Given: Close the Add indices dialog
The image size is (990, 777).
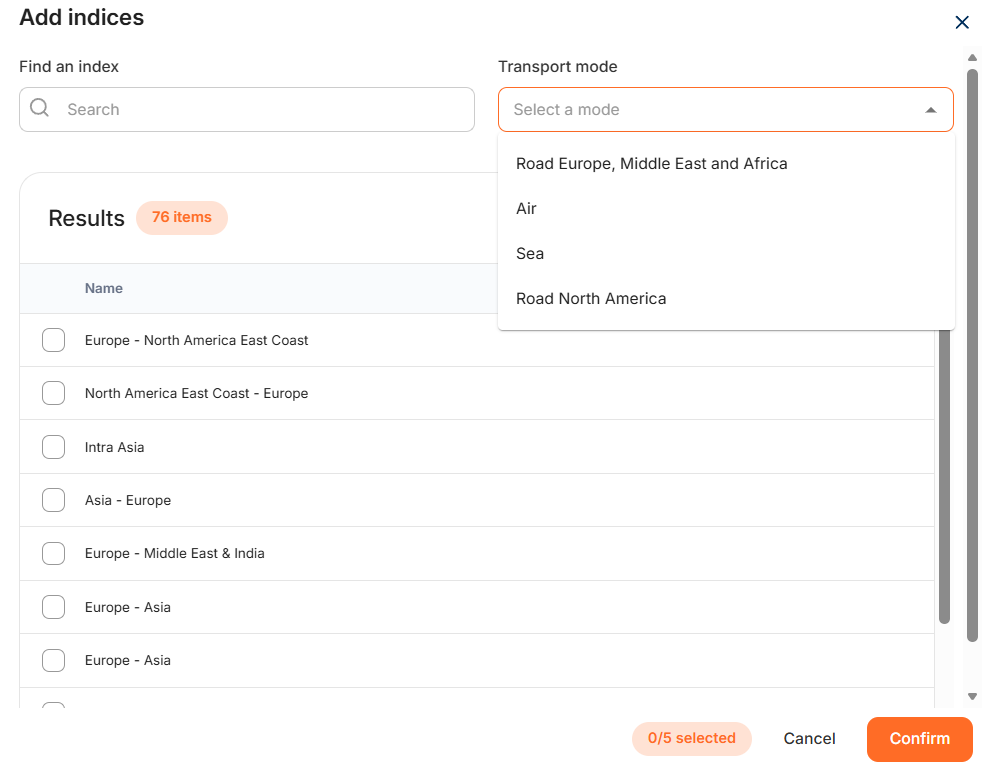Looking at the screenshot, I should 962,22.
